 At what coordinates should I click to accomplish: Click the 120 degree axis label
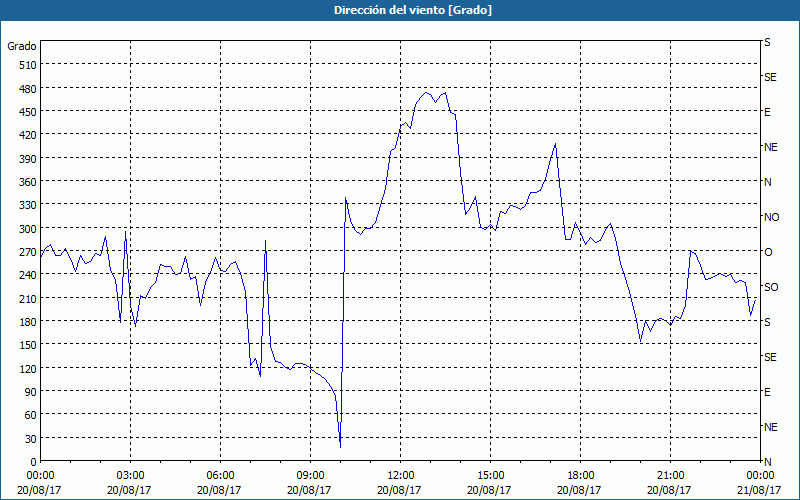(28, 368)
